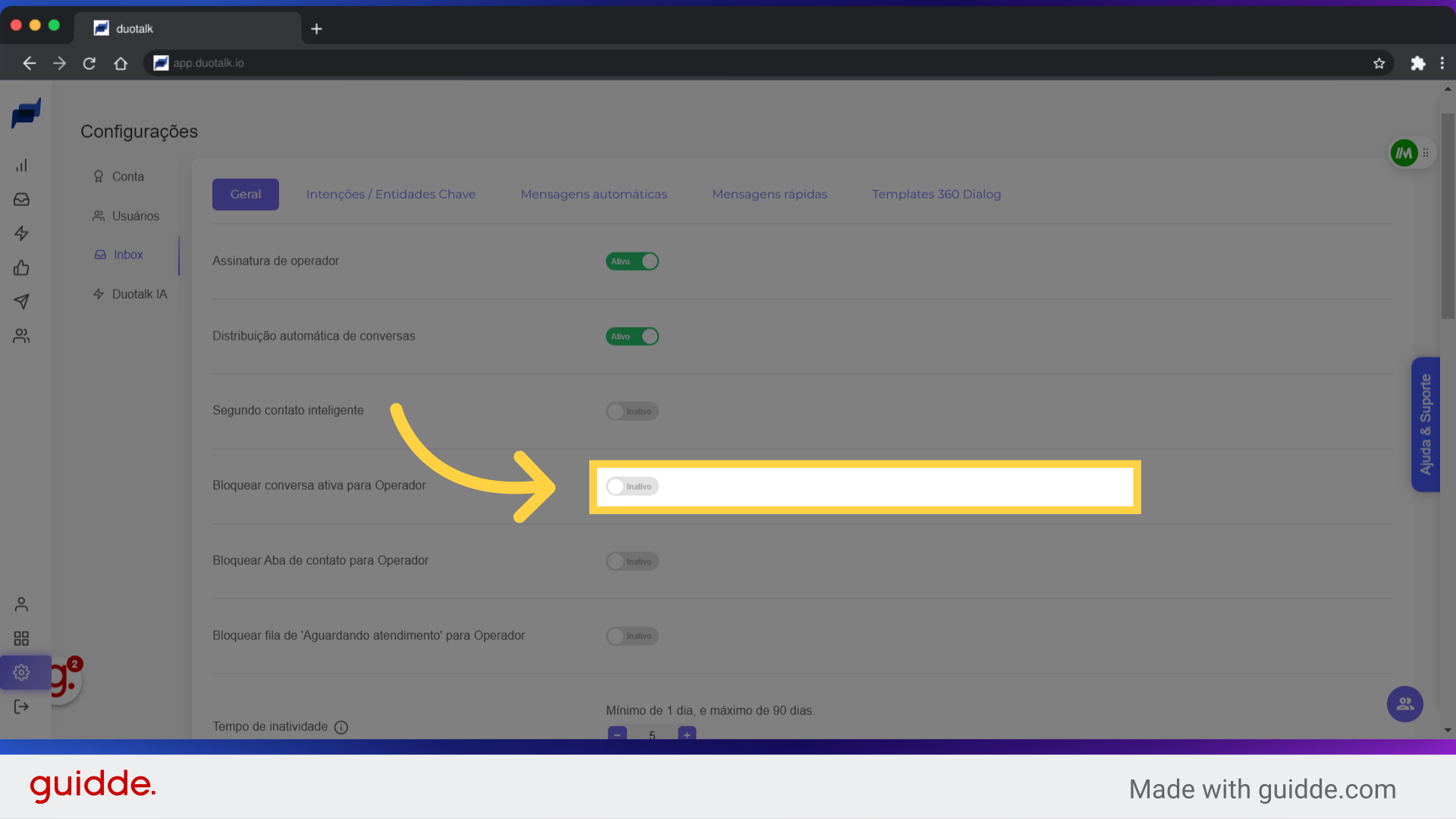This screenshot has height=819, width=1456.
Task: Click the inactivity days value field
Action: [x=652, y=734]
